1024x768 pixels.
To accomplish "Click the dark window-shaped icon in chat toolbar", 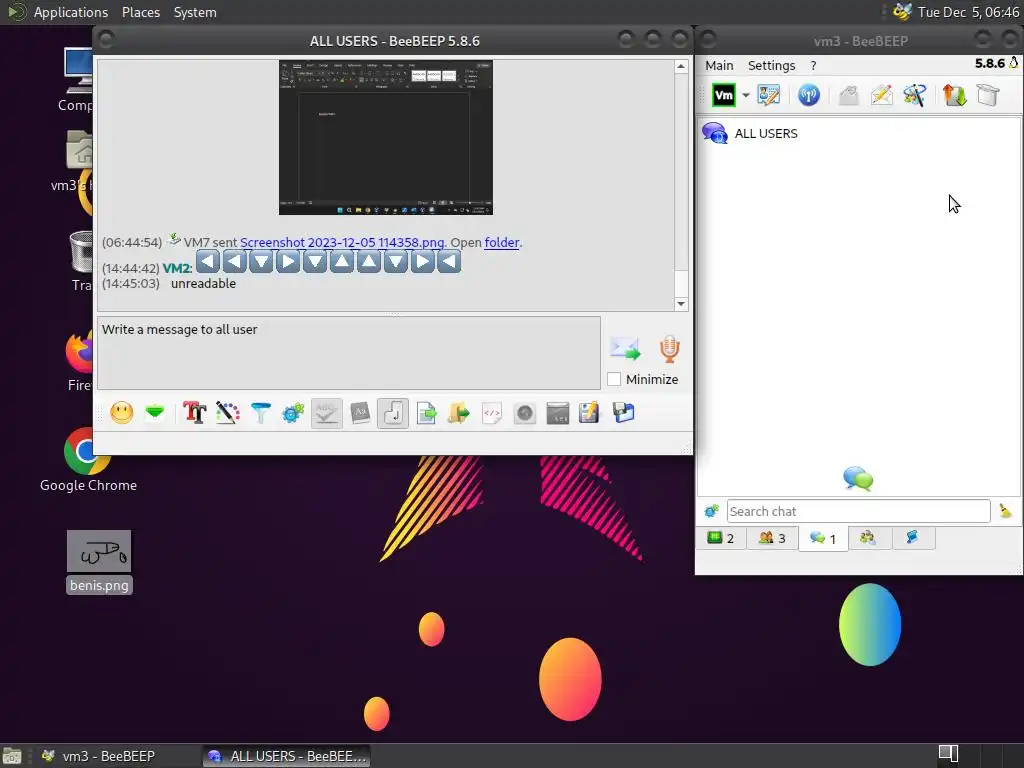I will click(x=557, y=413).
